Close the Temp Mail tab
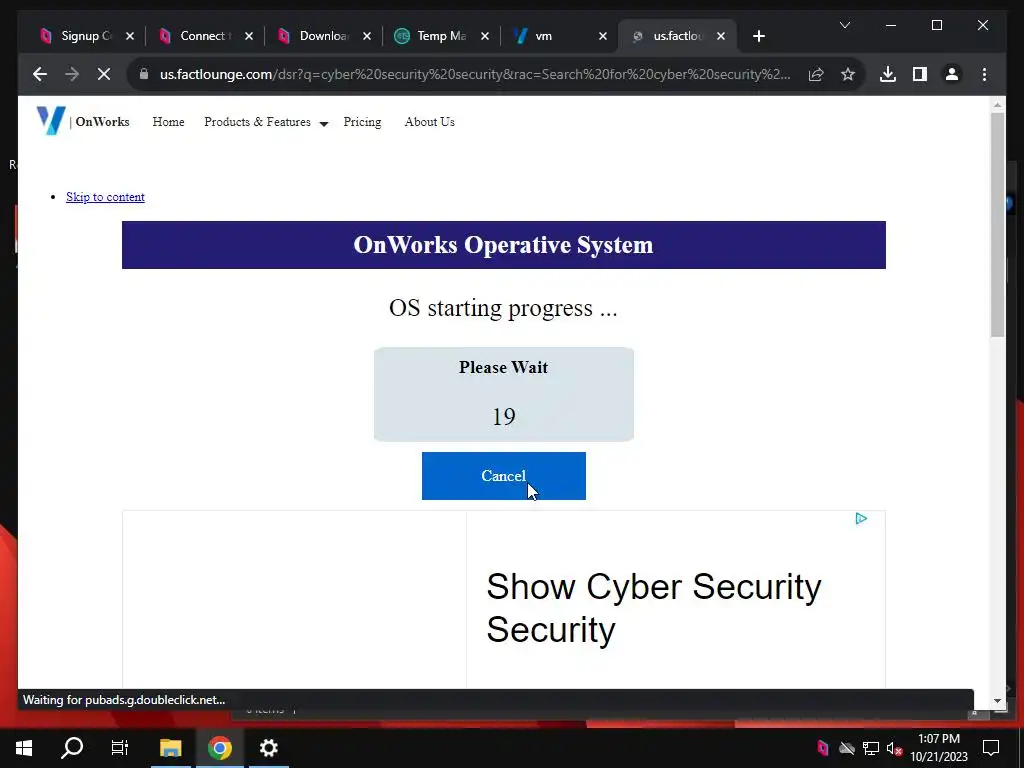 pyautogui.click(x=485, y=37)
